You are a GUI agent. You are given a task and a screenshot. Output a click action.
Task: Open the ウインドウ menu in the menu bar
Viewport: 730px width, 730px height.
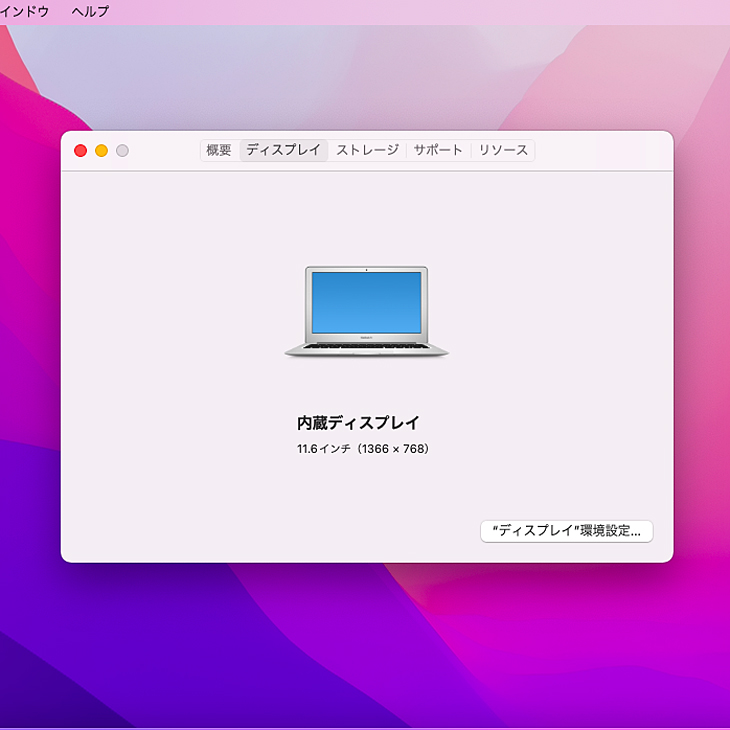click(24, 12)
